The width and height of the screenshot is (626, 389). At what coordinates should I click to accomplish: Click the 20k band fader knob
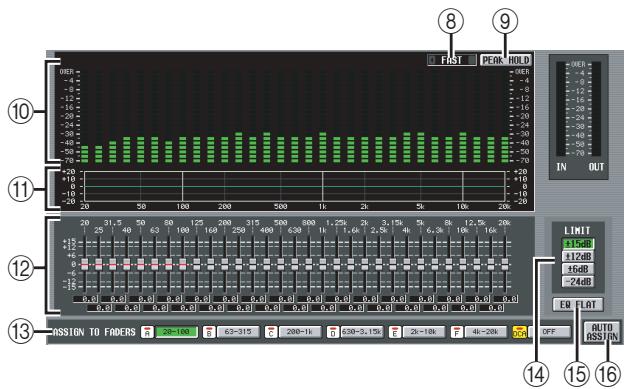click(x=505, y=264)
